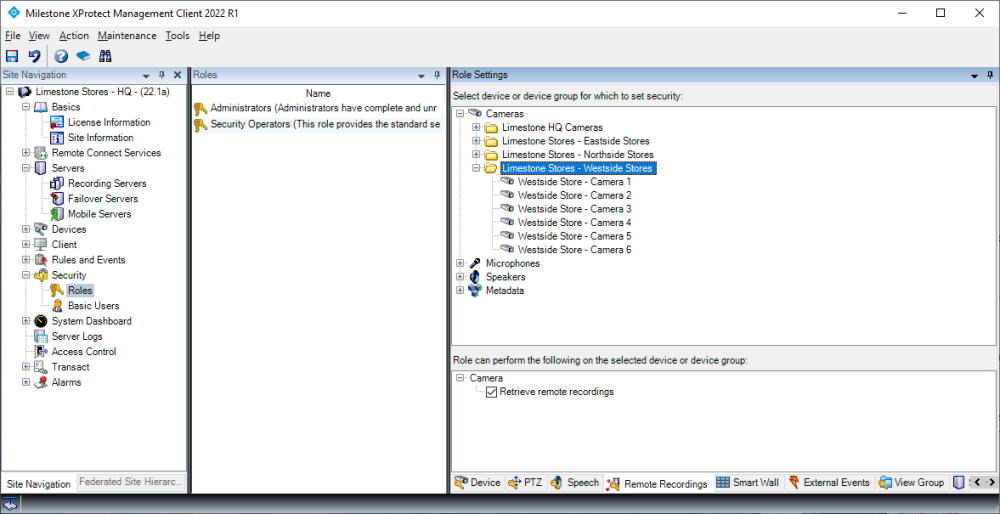The height and width of the screenshot is (514, 1000).
Task: Switch to Federated Site Hierarchy tab
Action: pyautogui.click(x=131, y=482)
